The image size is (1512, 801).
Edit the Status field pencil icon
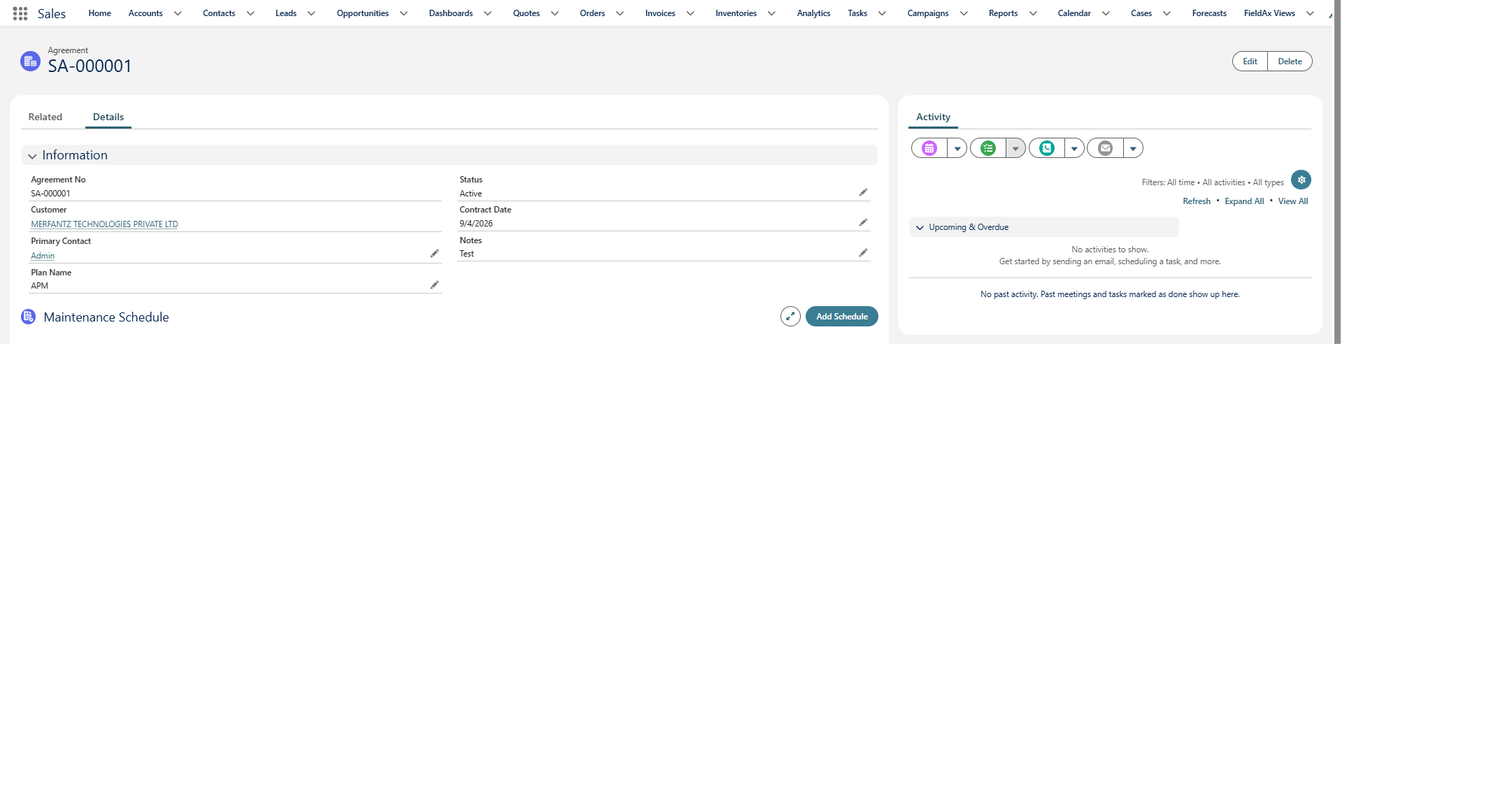[863, 192]
